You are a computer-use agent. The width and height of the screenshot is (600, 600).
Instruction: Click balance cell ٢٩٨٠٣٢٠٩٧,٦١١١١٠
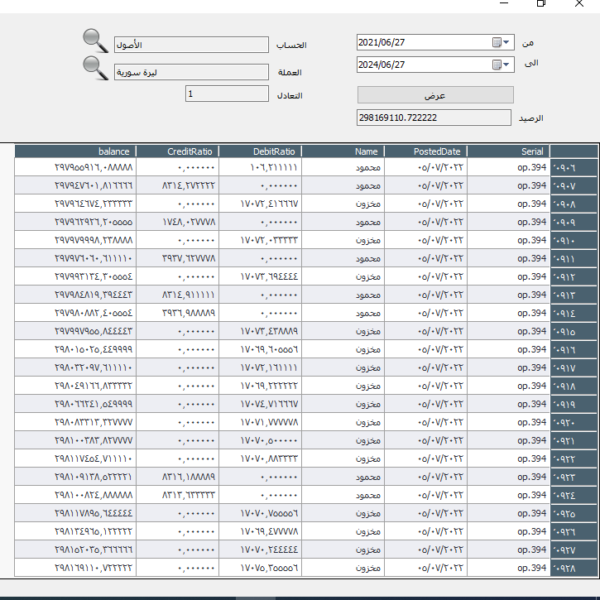click(75, 367)
